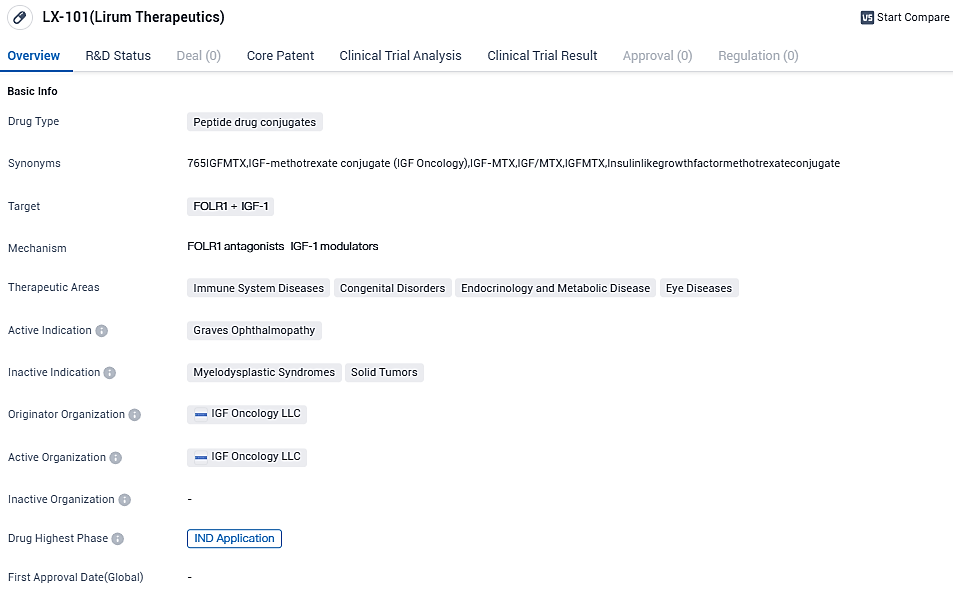This screenshot has height=589, width=953.
Task: Click info icon beside Active Organization
Action: point(116,458)
